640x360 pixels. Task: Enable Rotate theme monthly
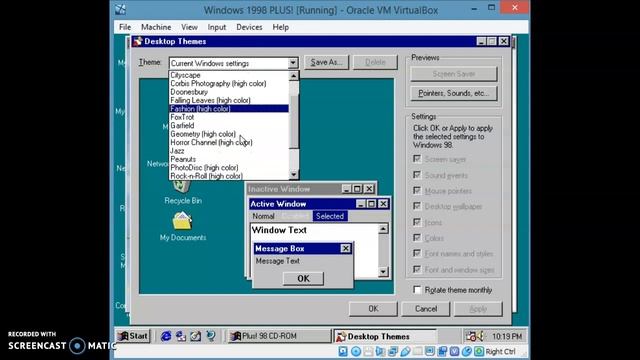click(417, 290)
